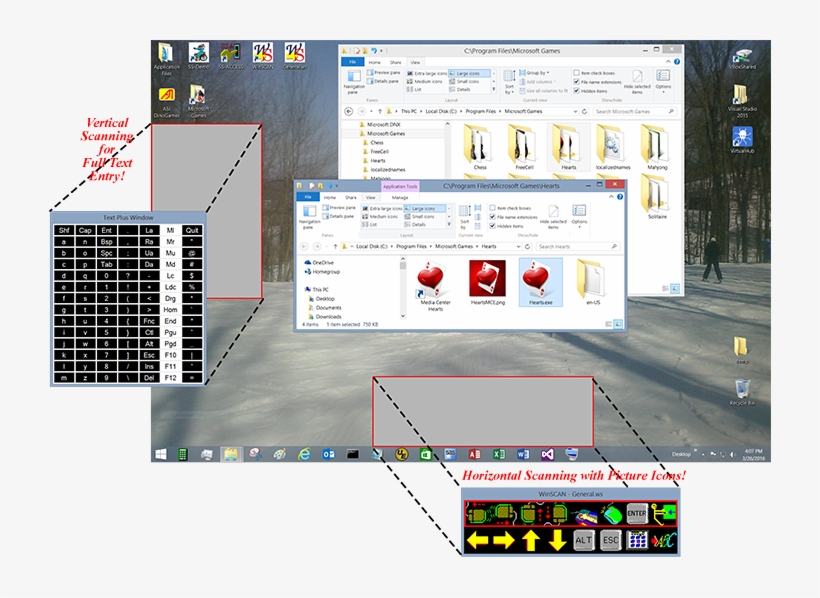Switch to the Manage tab in Hearts window
This screenshot has height=598, width=820.
point(400,197)
